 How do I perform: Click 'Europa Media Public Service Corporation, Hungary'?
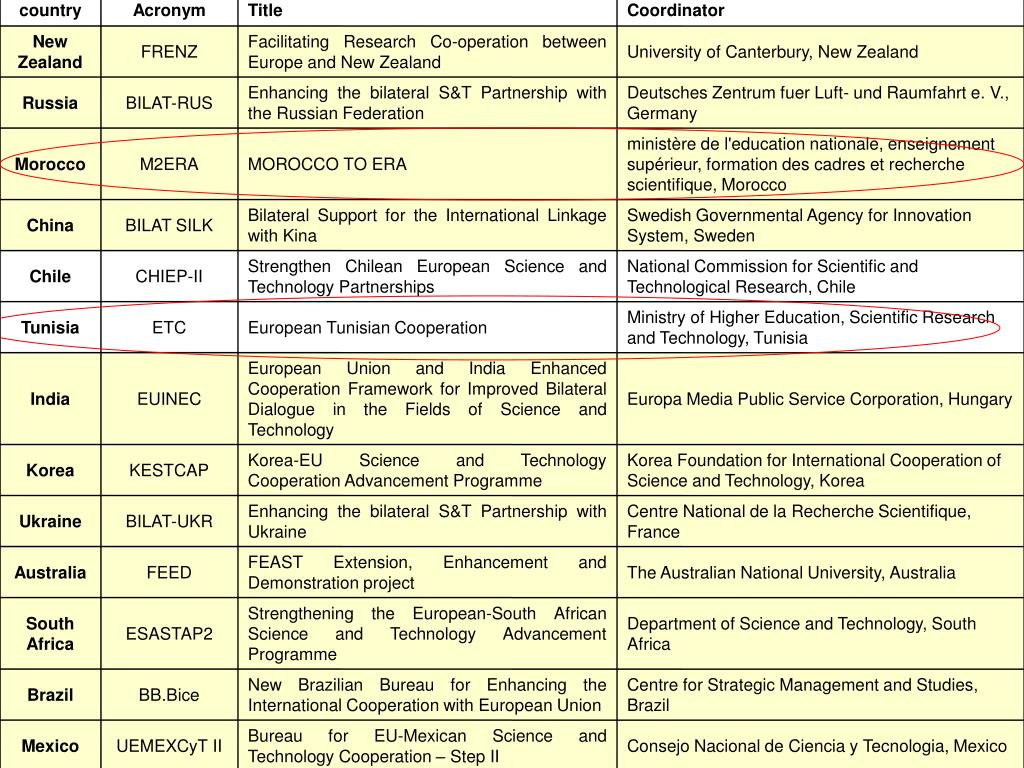click(820, 399)
